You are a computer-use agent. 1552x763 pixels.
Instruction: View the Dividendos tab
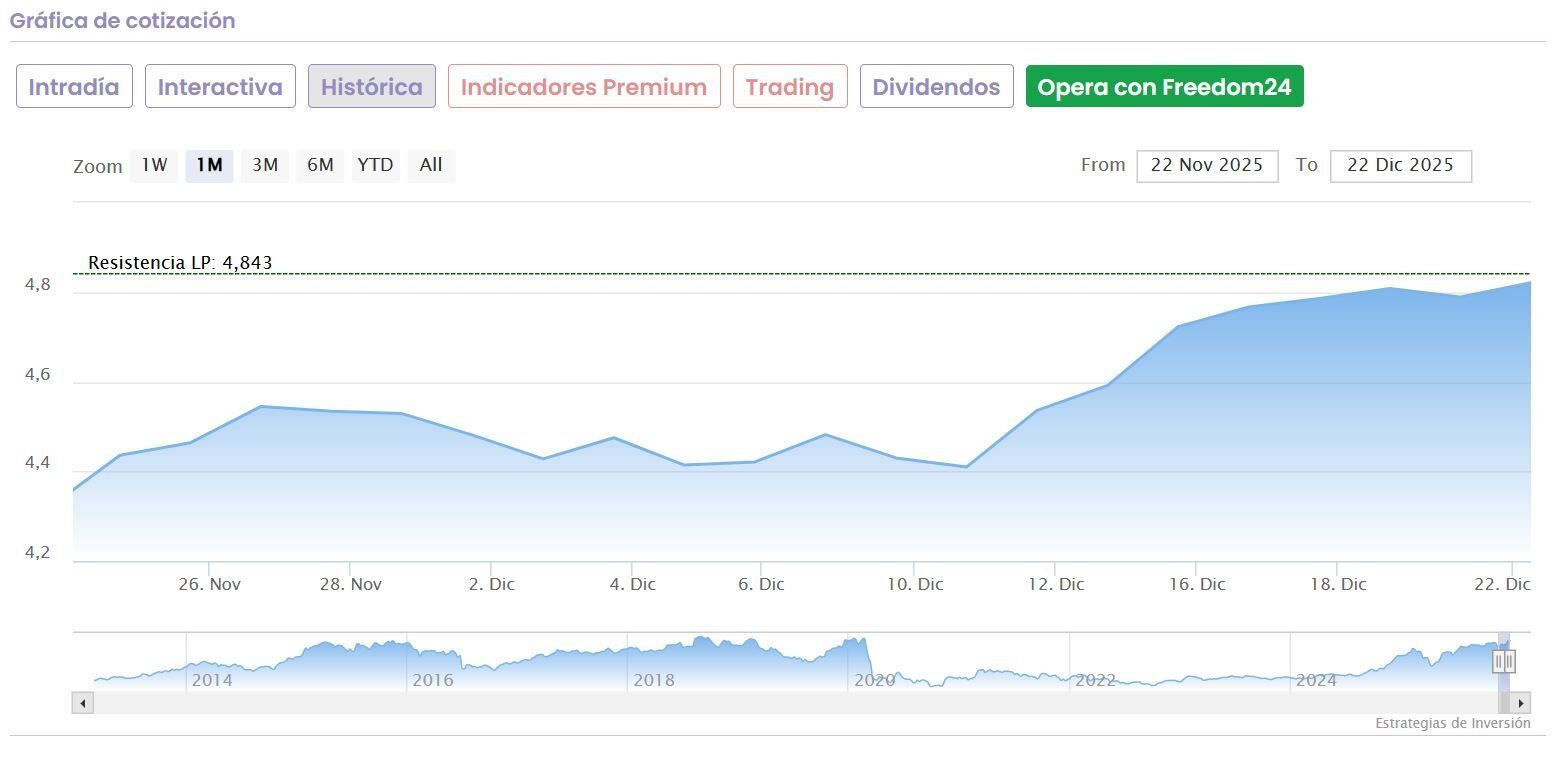tap(936, 87)
